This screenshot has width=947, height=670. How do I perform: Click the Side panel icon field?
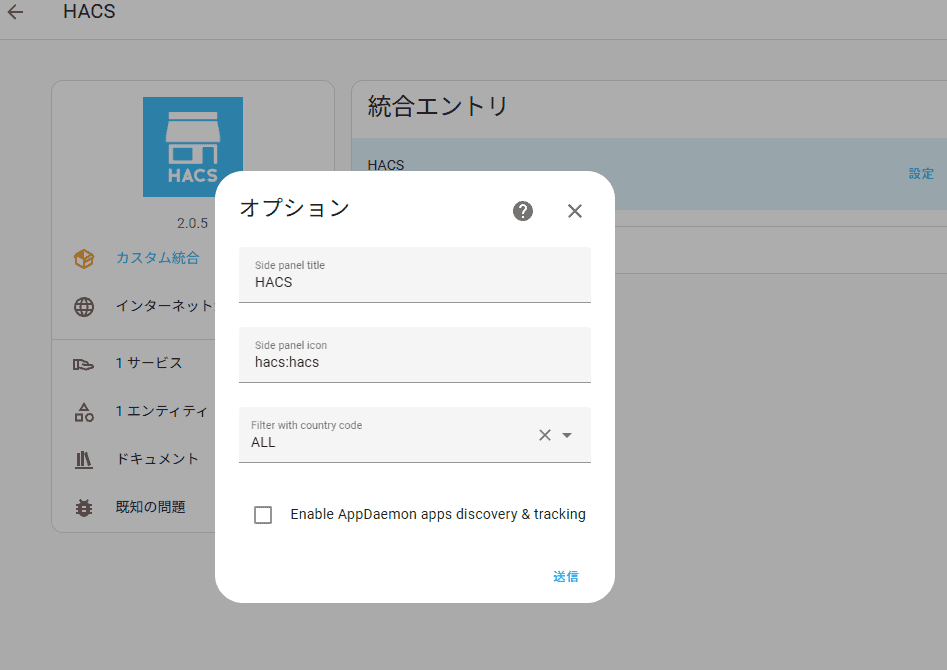[415, 355]
